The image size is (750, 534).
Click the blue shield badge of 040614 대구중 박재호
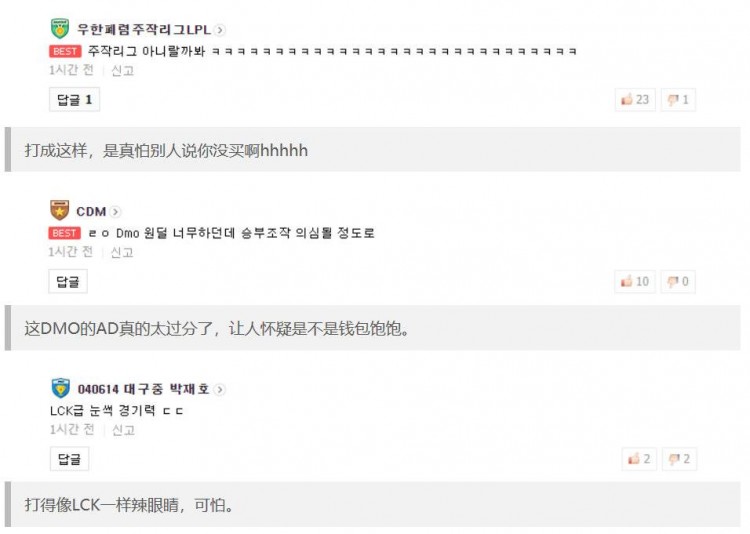61,388
